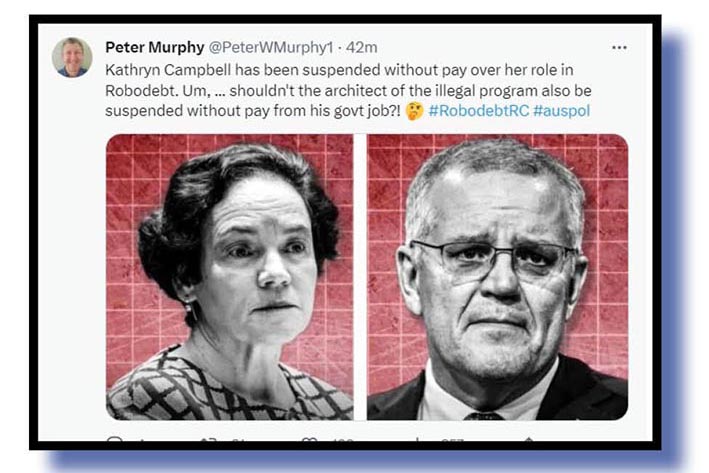Click the like count number
Image resolution: width=709 pixels, height=473 pixels.
click(x=342, y=440)
